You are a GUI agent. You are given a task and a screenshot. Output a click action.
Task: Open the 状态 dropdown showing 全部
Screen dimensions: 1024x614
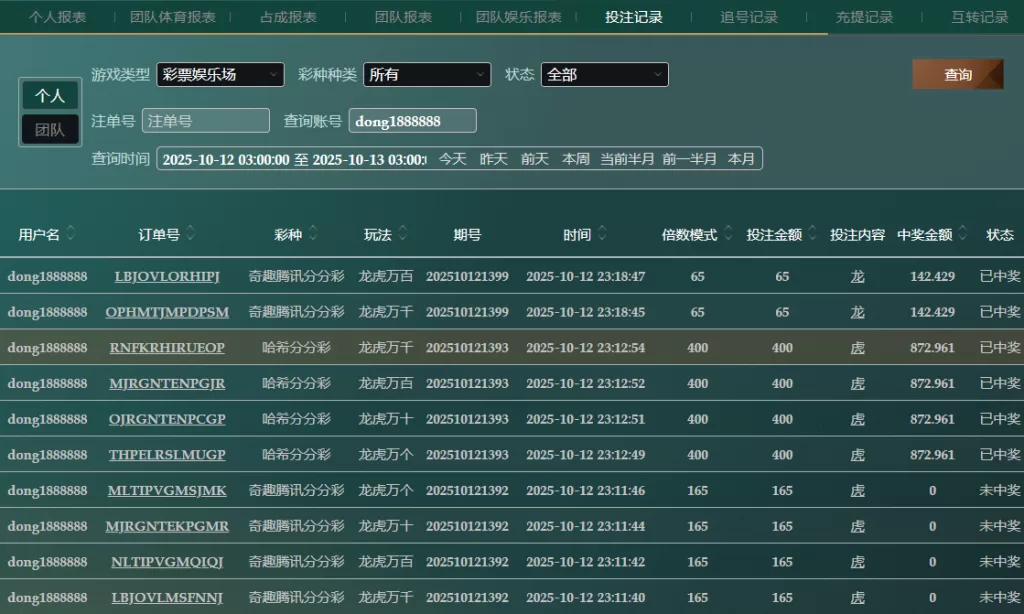tap(604, 75)
